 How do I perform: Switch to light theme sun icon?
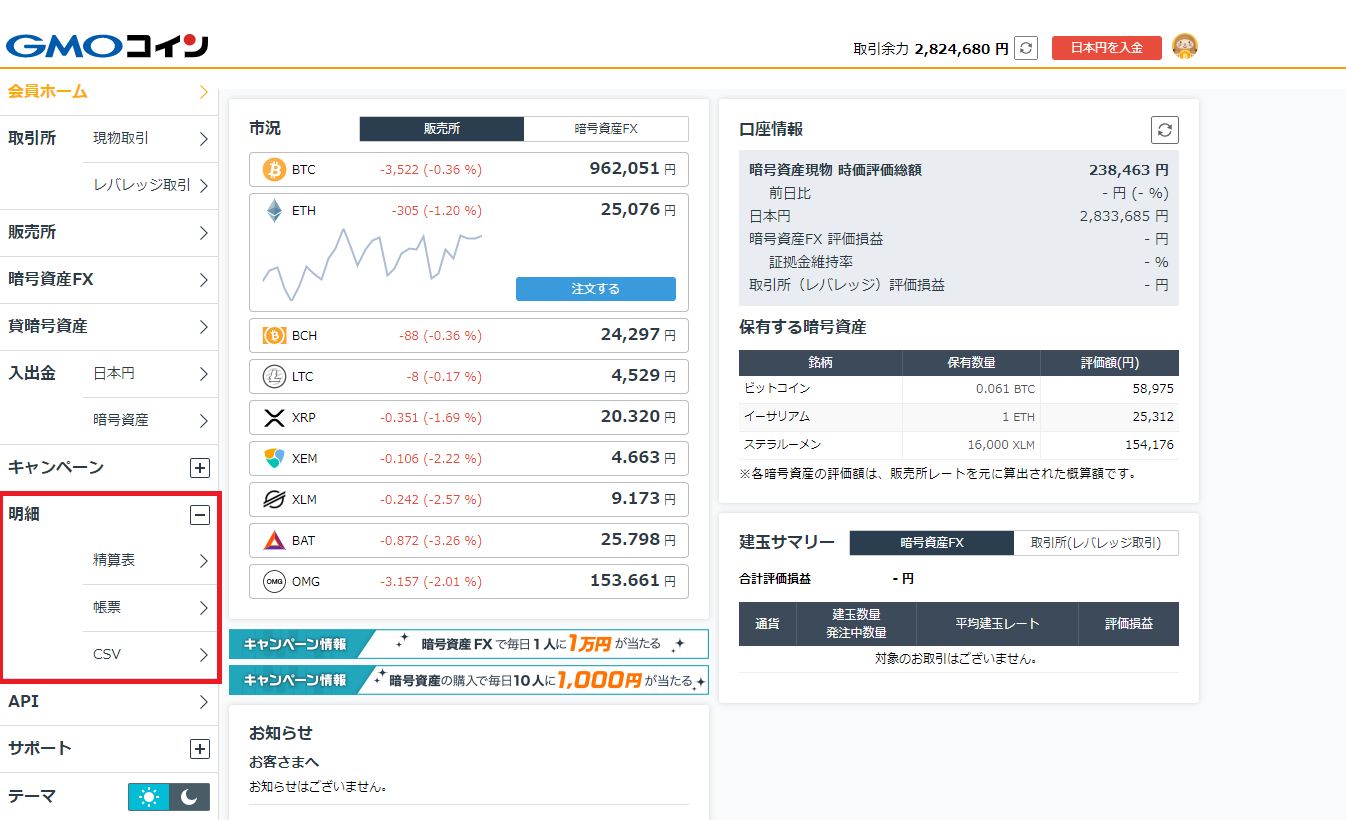click(x=149, y=797)
